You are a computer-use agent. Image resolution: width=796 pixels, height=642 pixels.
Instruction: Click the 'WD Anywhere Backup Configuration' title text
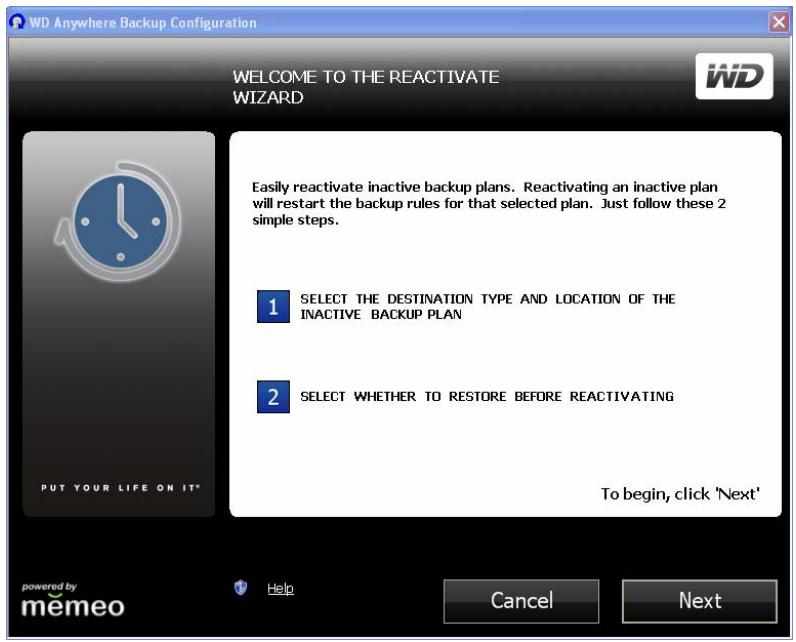click(x=143, y=23)
